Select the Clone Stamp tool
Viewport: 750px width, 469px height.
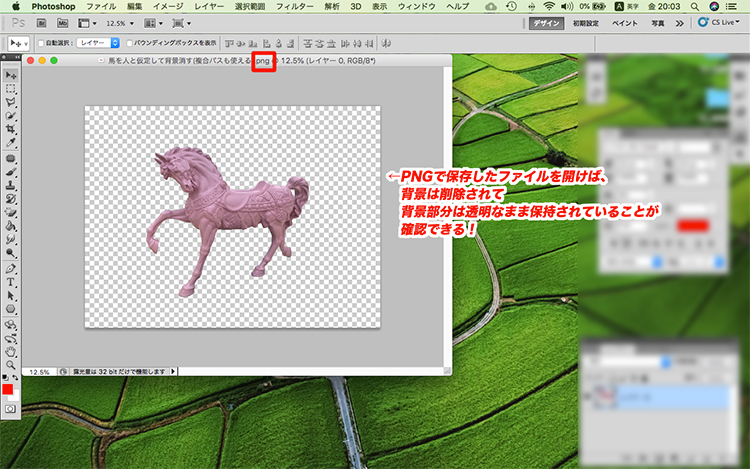click(x=11, y=185)
